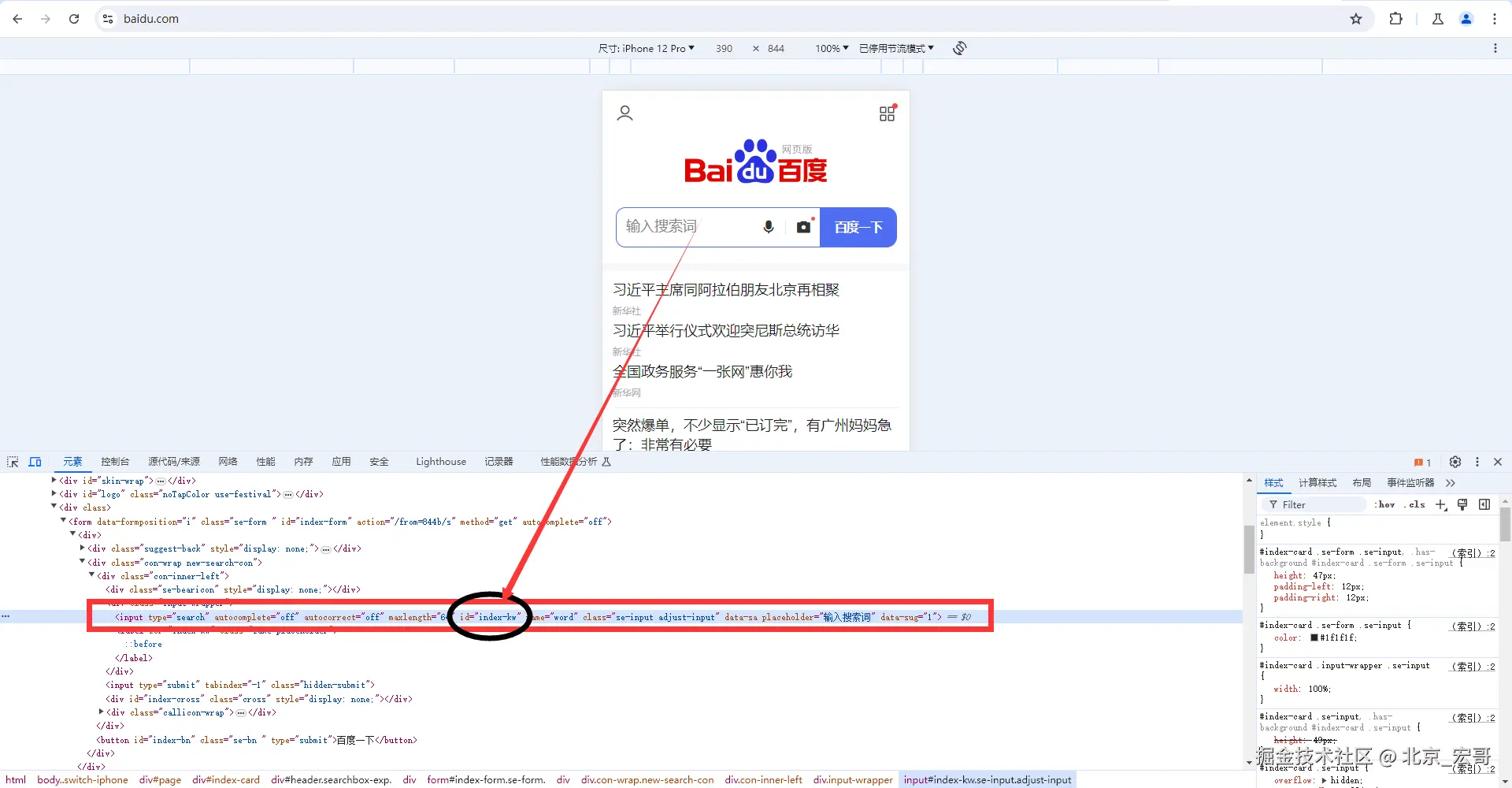The width and height of the screenshot is (1512, 788).
Task: Open DevTools customize three-dot menu
Action: pyautogui.click(x=1477, y=462)
